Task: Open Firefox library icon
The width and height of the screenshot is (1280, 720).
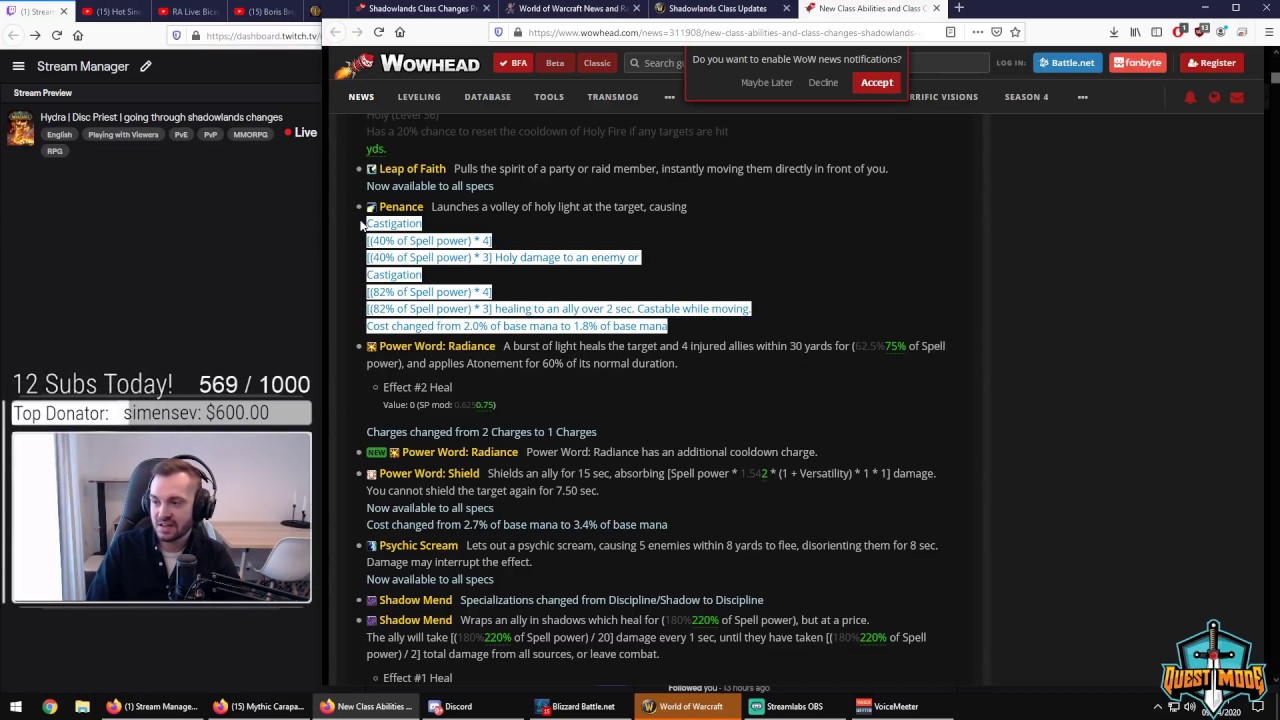Action: coord(1135,32)
